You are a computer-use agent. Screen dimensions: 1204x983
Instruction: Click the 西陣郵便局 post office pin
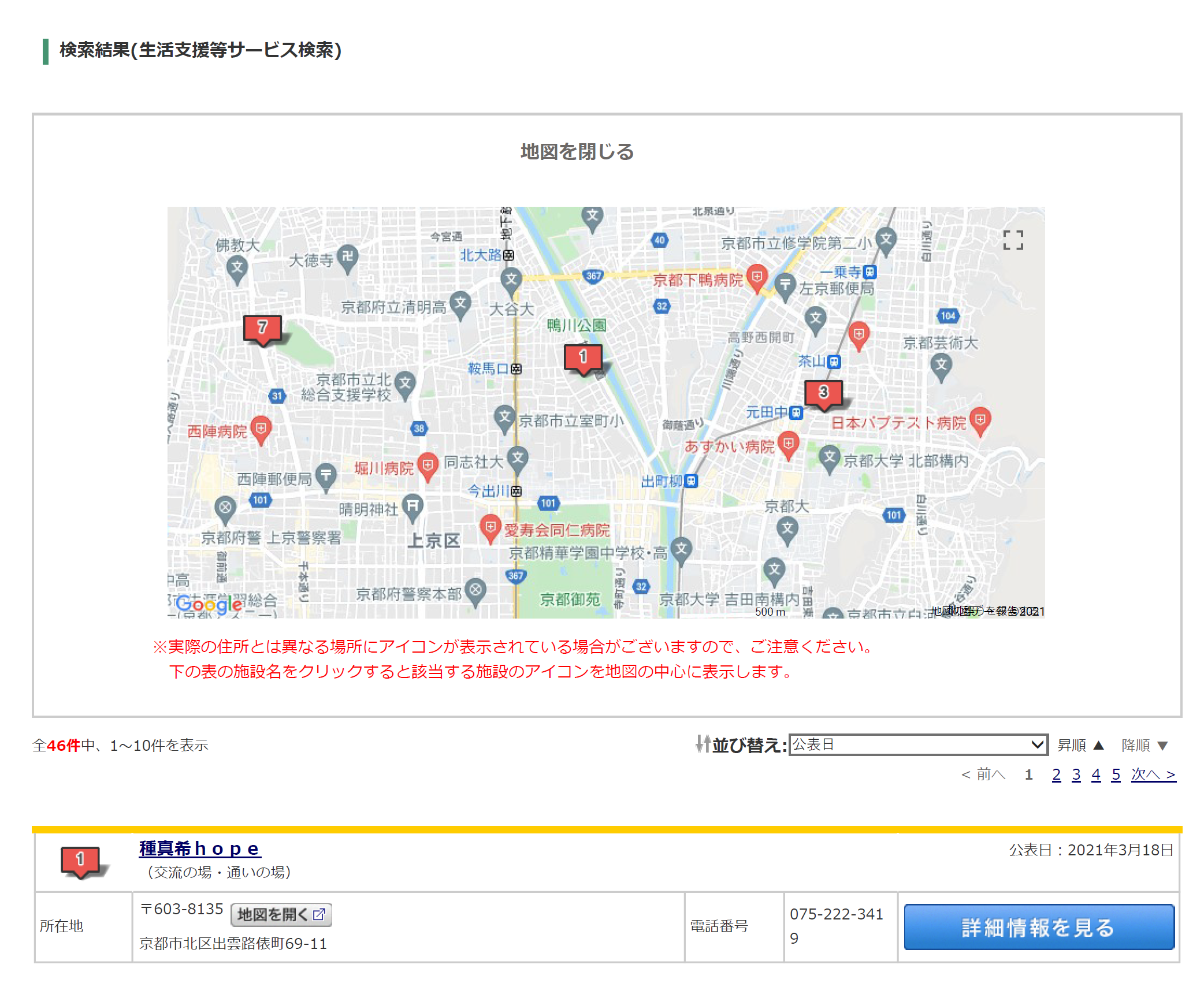click(326, 478)
